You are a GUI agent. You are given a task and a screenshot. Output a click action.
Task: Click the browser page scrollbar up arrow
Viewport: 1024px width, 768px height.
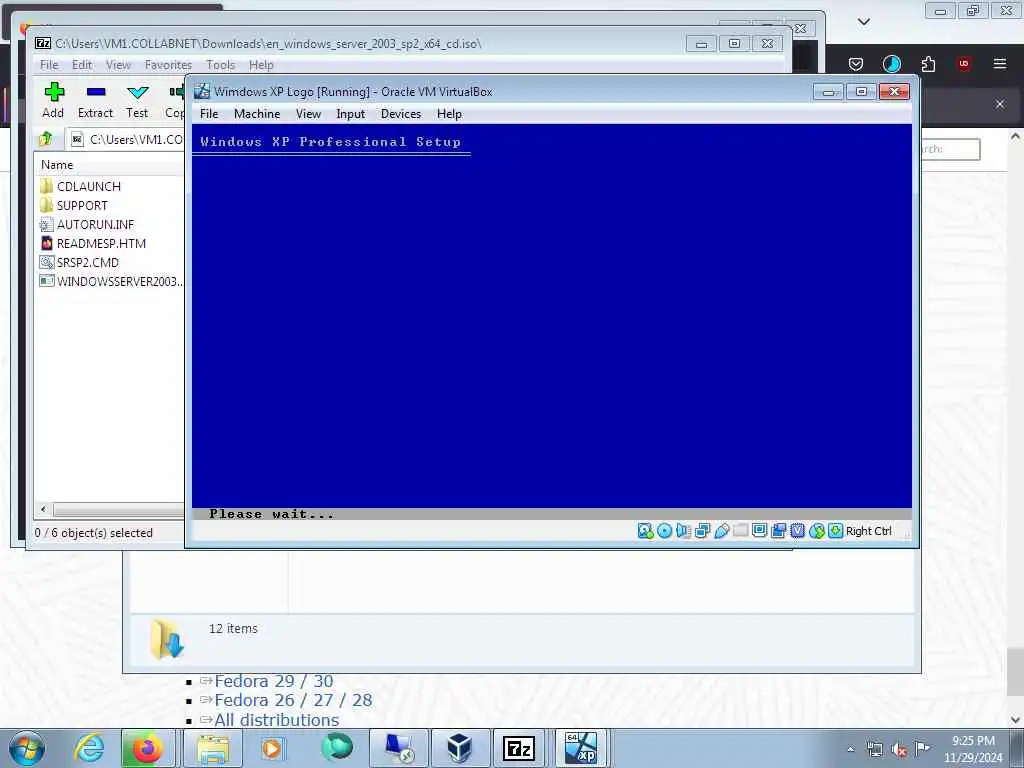click(1015, 136)
